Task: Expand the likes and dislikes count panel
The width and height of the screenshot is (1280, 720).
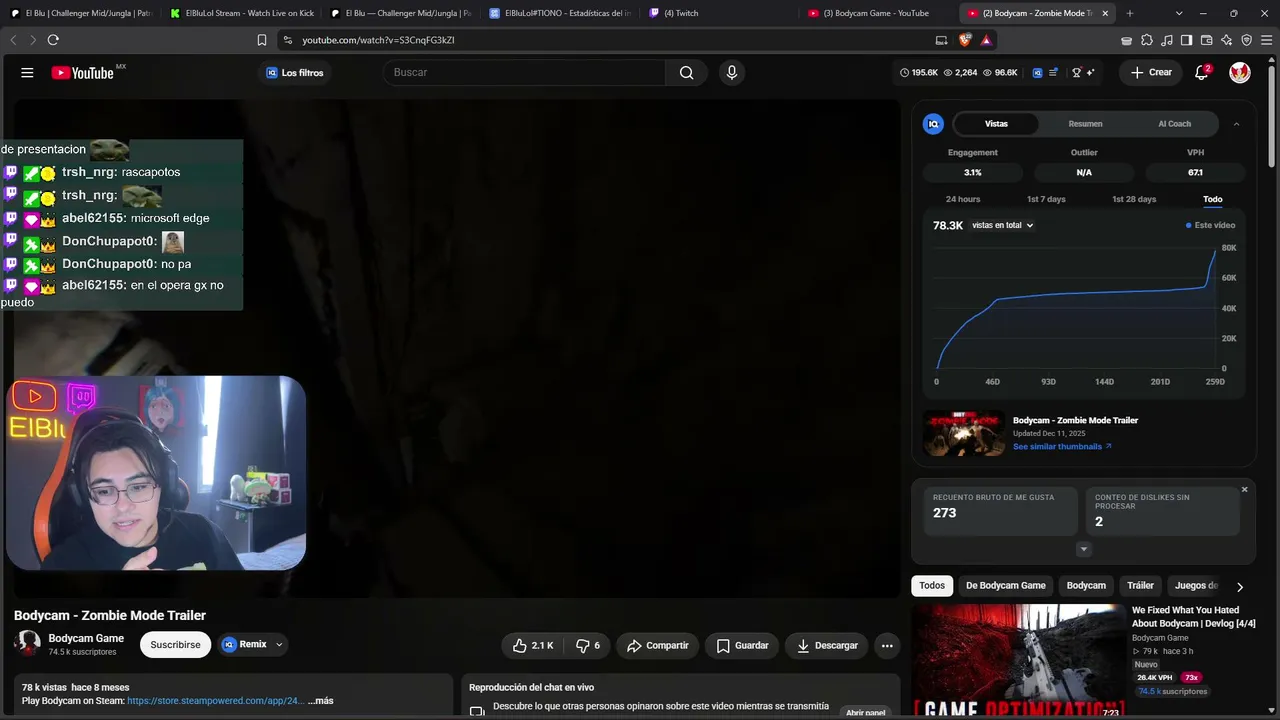Action: [x=1083, y=549]
